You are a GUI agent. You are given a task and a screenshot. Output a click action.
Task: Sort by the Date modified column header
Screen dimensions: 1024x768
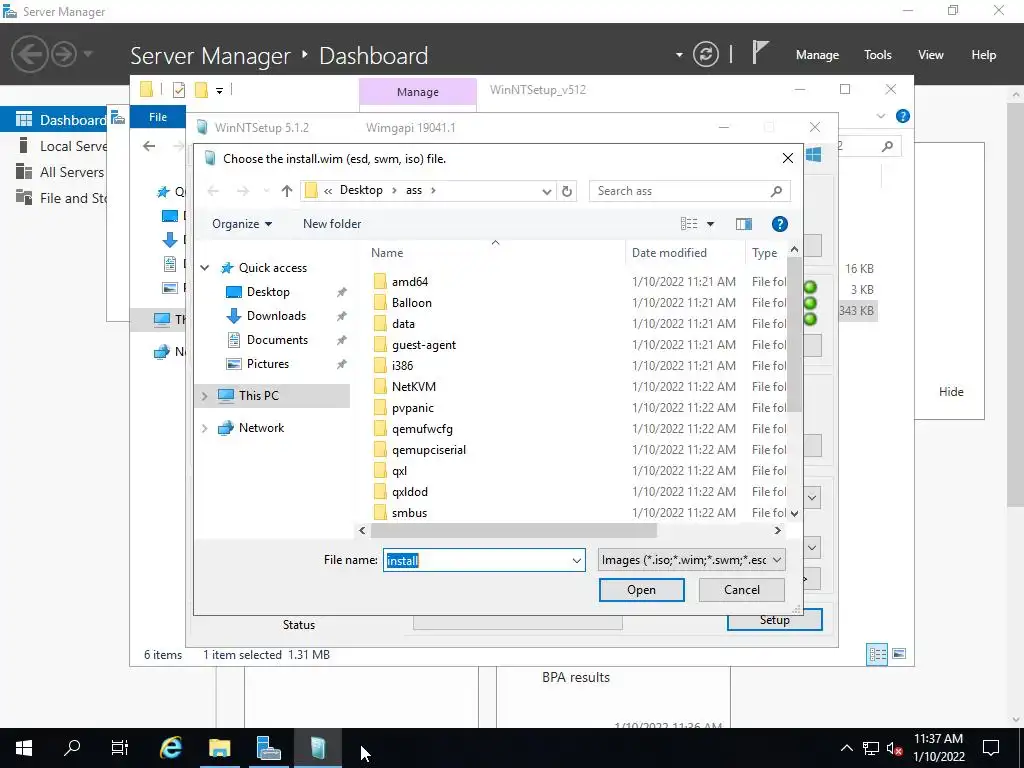(684, 253)
